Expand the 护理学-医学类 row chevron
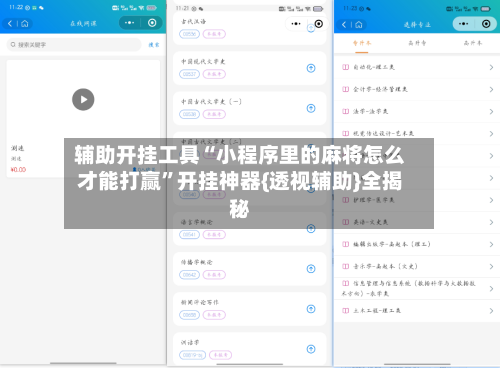500x368 pixels. tap(491, 200)
